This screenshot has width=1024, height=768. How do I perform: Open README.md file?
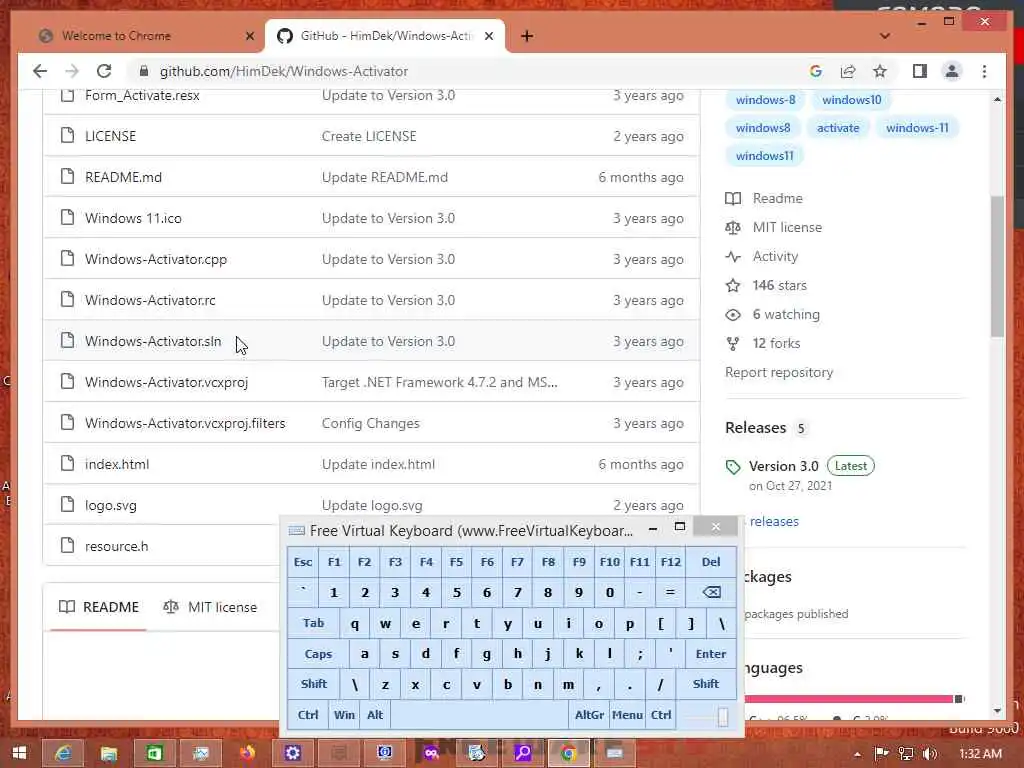point(123,177)
